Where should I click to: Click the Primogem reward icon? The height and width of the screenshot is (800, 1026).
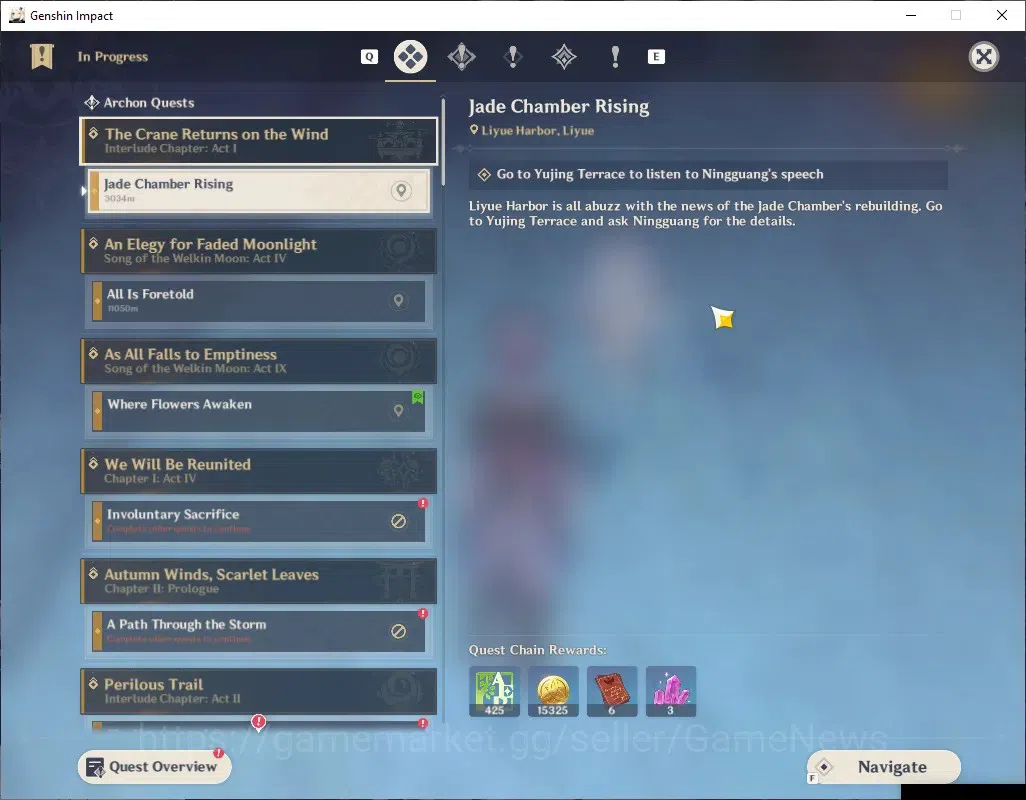(x=671, y=691)
